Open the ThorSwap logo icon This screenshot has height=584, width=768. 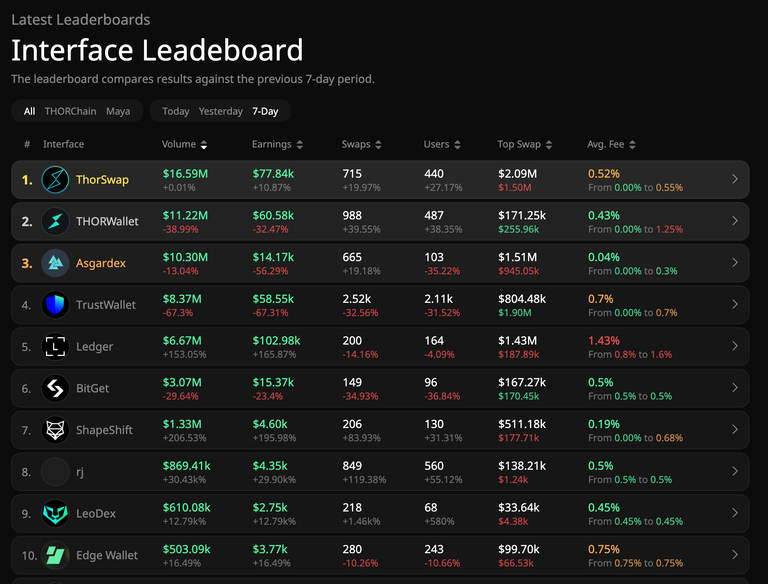click(55, 179)
